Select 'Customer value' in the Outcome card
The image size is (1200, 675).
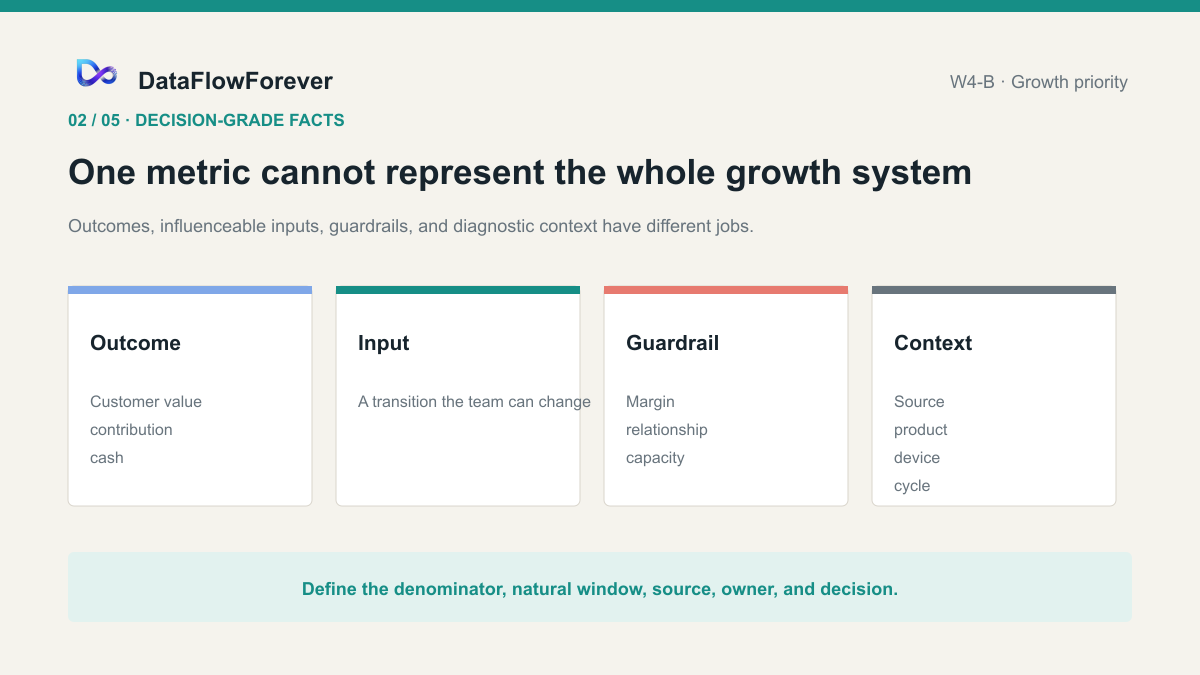(146, 402)
